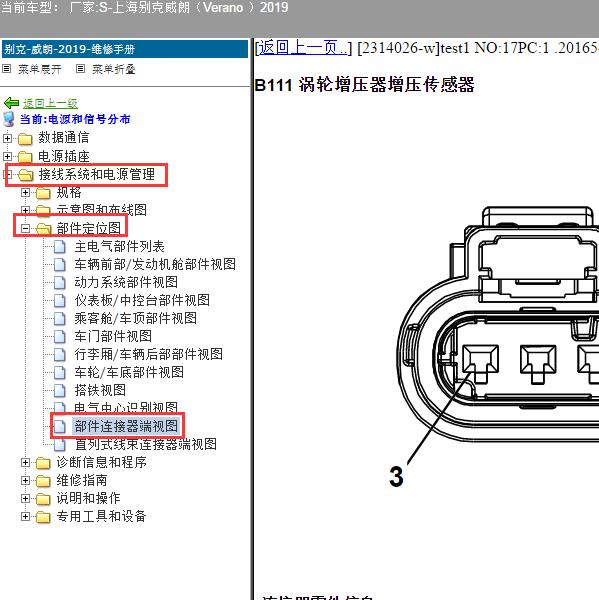Screen dimensions: 599x600
Task: Click the 部件定位图 folder icon
Action: click(x=44, y=229)
